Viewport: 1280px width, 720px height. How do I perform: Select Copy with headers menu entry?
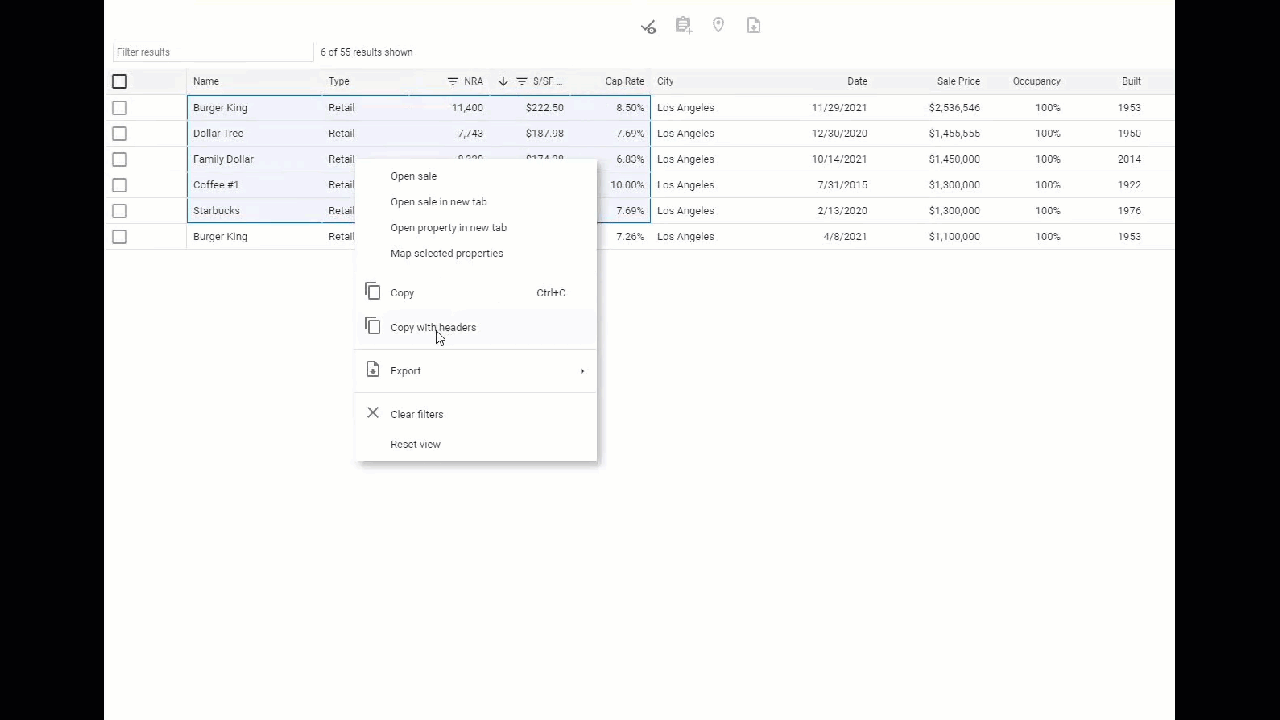[476, 327]
